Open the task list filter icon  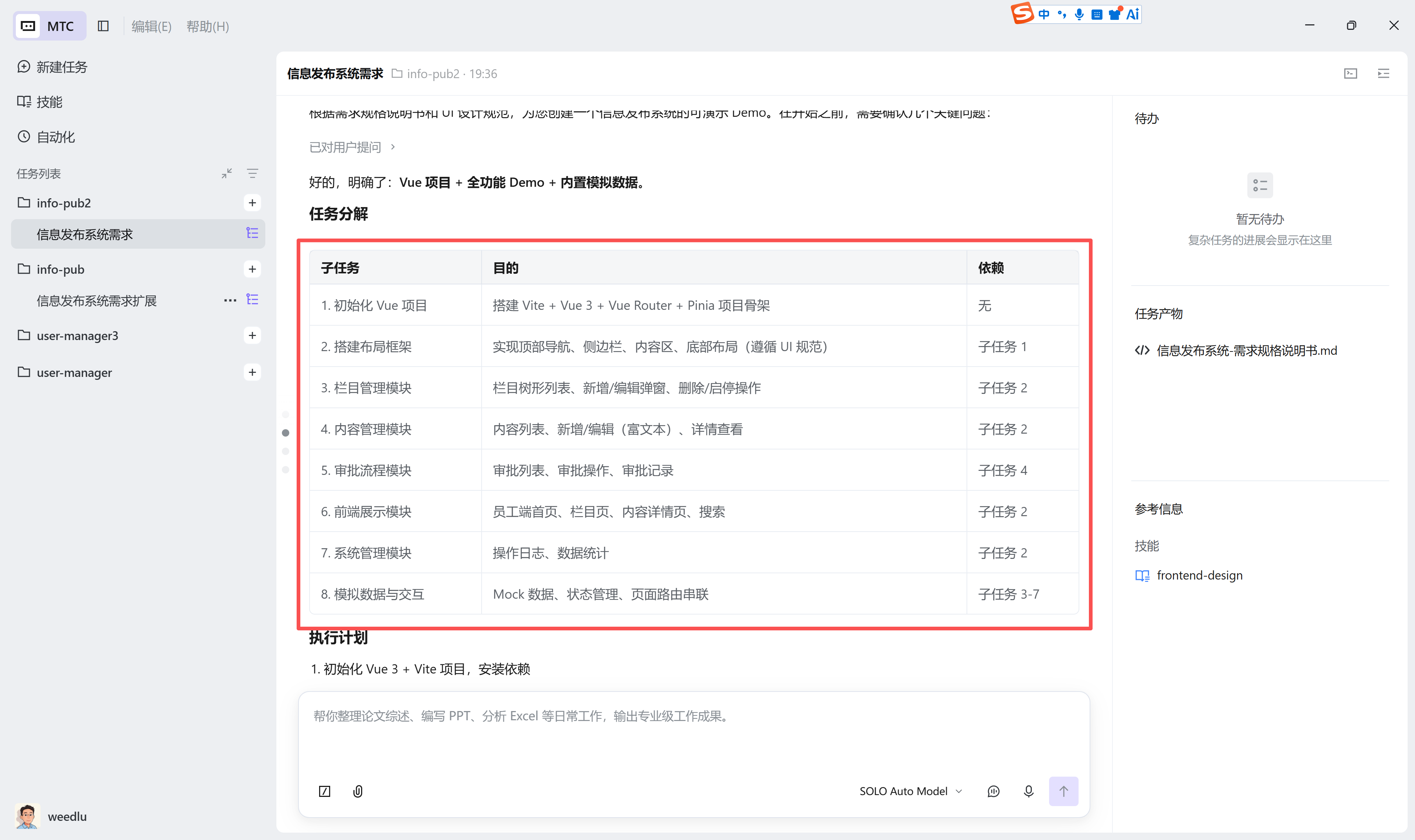coord(252,173)
